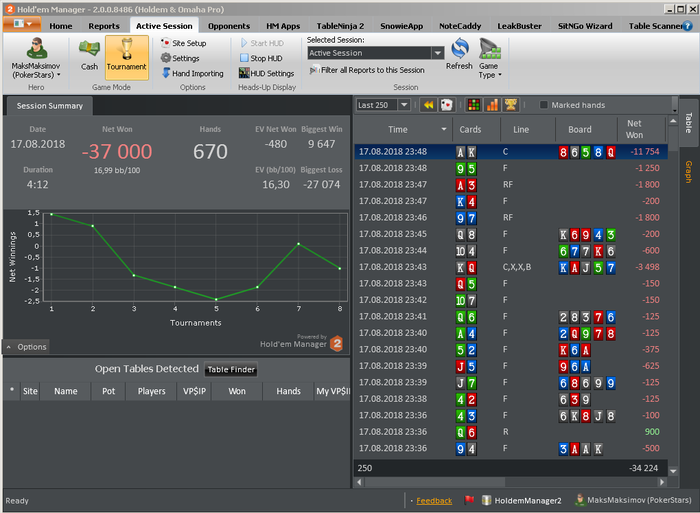
Task: Click scroll up arrow of hands table
Action: point(673,121)
